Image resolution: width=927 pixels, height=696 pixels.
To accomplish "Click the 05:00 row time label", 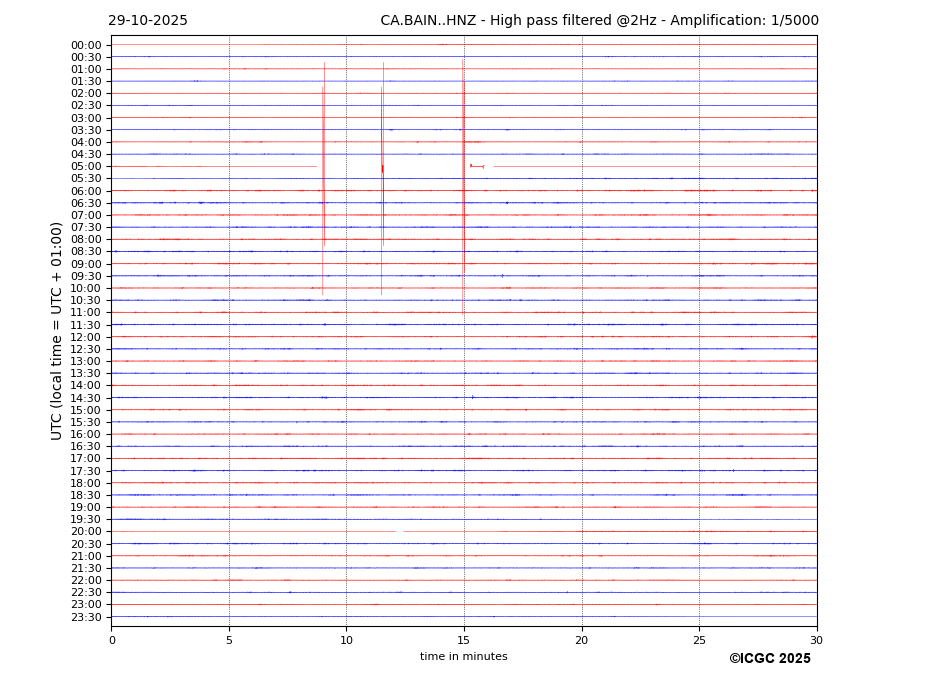I will (x=86, y=167).
